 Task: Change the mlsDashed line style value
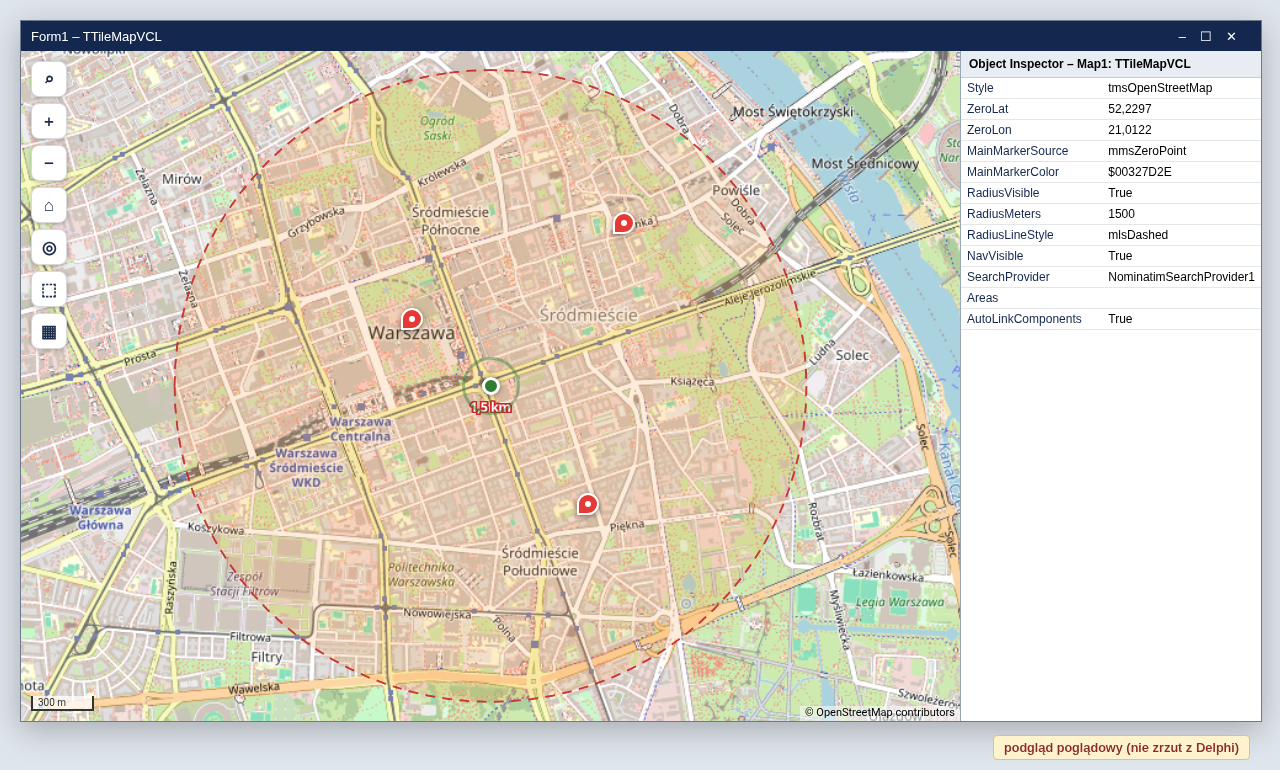tap(1138, 235)
